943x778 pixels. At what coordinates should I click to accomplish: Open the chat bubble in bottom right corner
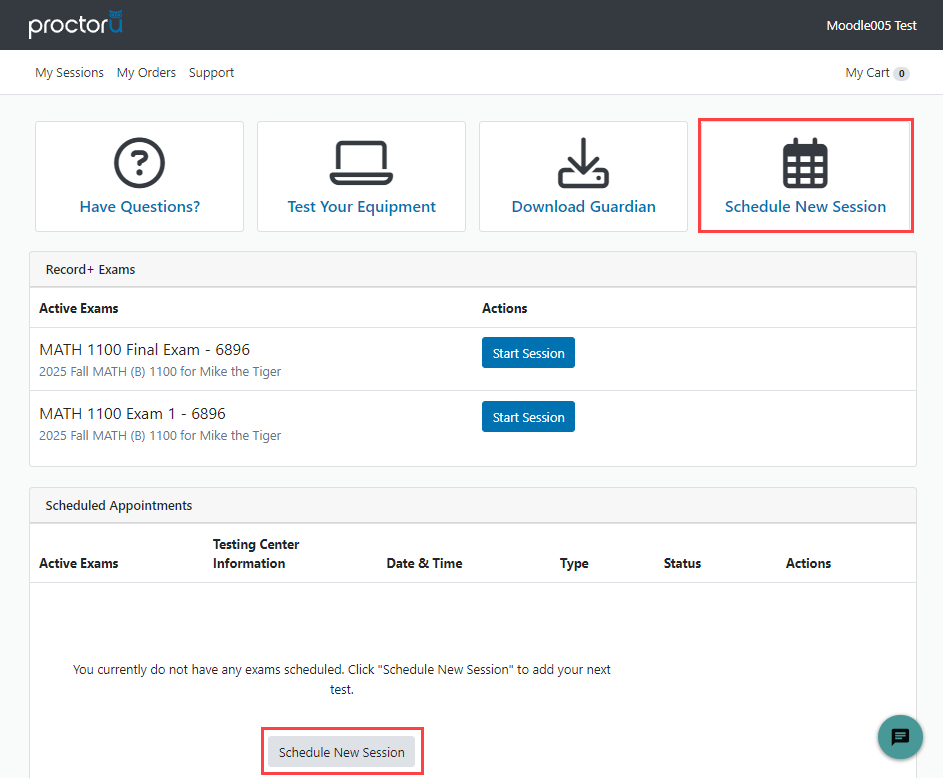tap(899, 737)
